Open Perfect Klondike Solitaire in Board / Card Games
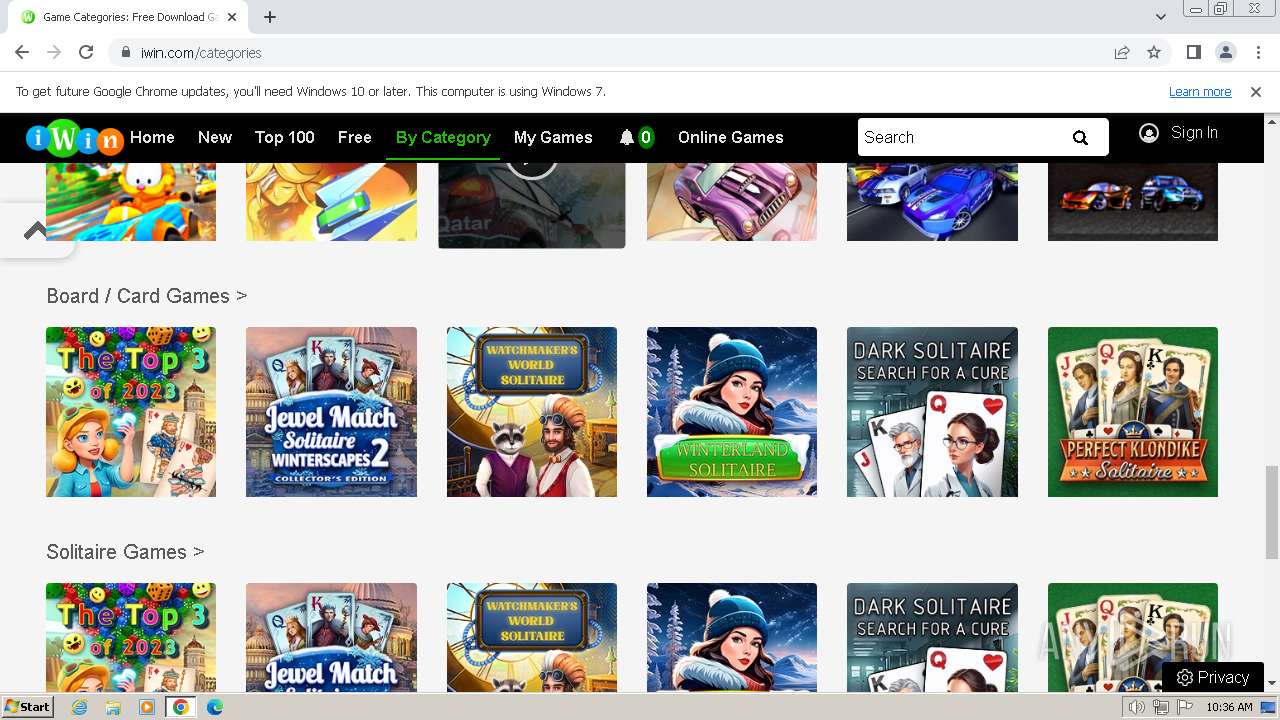Screen dimensions: 1280x720 coord(1133,412)
